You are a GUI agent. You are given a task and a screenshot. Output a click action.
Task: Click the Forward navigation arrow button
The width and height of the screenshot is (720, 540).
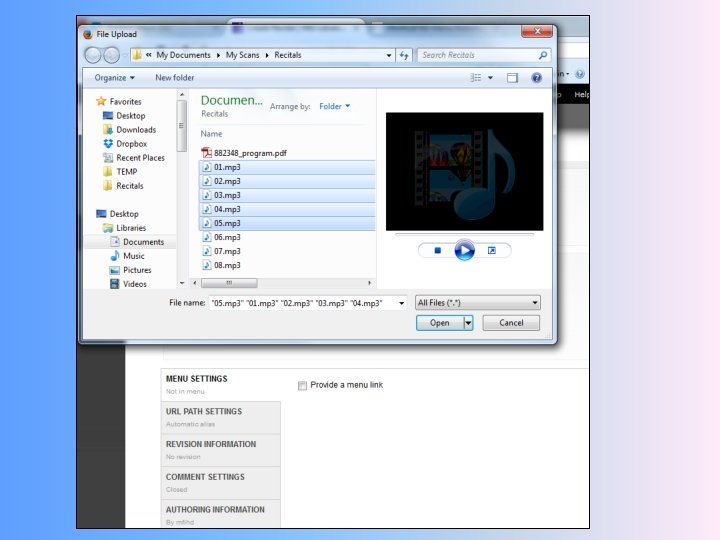(x=111, y=55)
